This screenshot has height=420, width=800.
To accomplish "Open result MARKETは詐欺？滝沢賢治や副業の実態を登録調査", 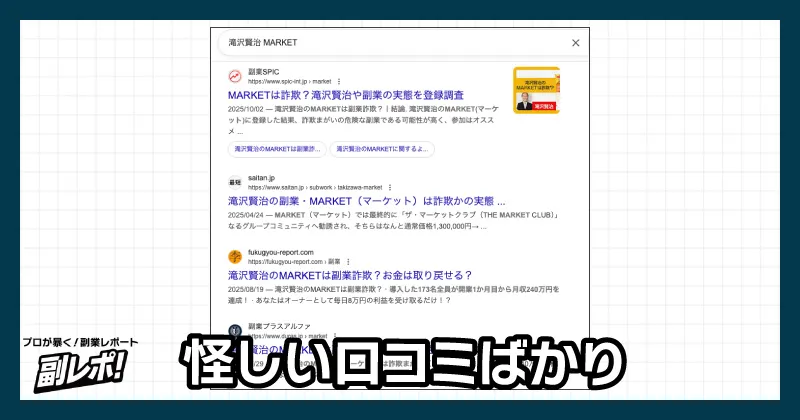I will (x=346, y=95).
